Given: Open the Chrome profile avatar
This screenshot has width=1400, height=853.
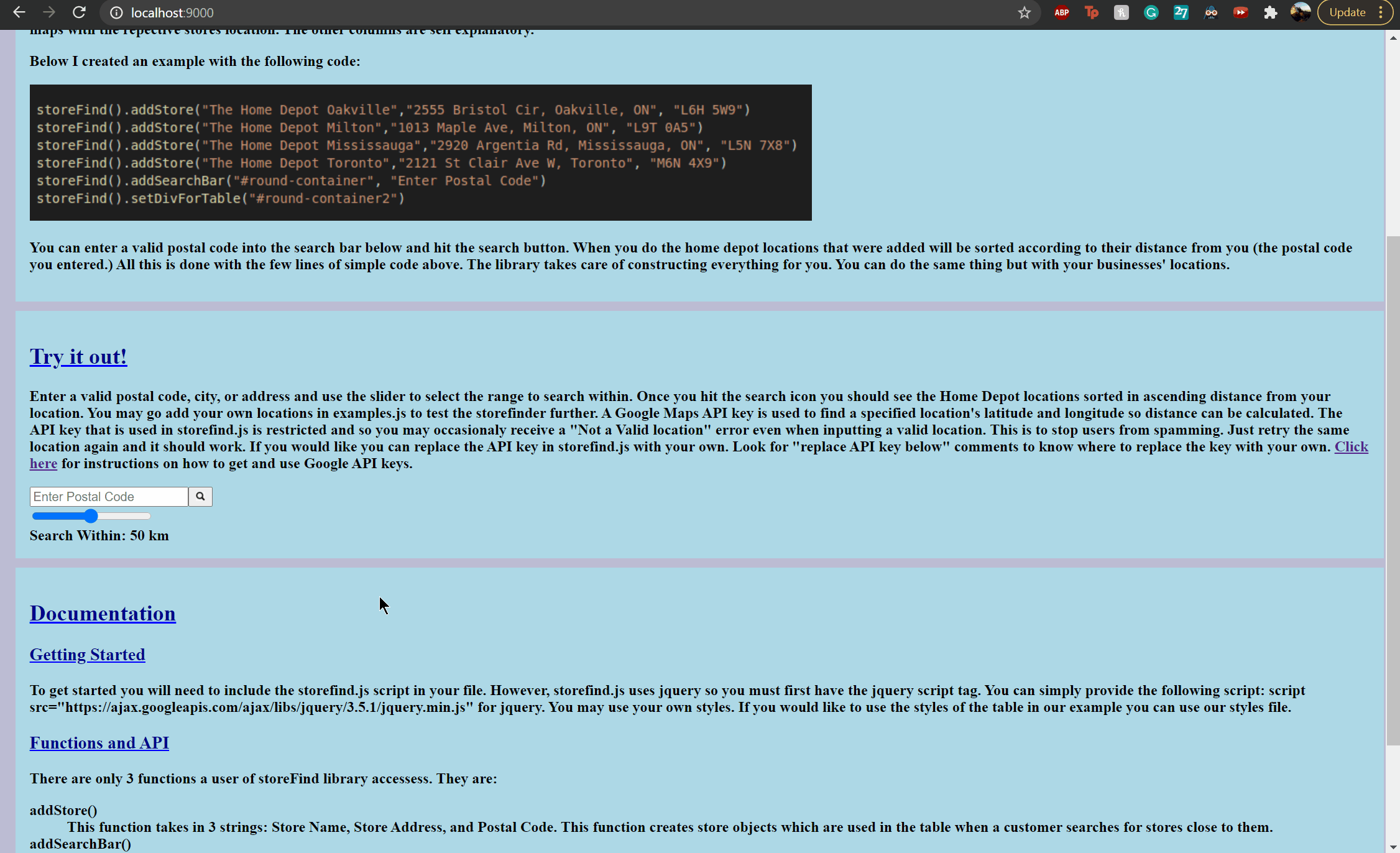Looking at the screenshot, I should [1301, 12].
